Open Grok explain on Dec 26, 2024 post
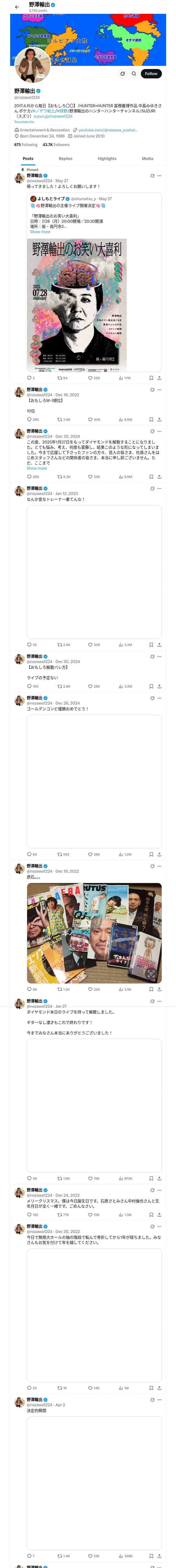This screenshot has width=176, height=1568. pos(152,698)
